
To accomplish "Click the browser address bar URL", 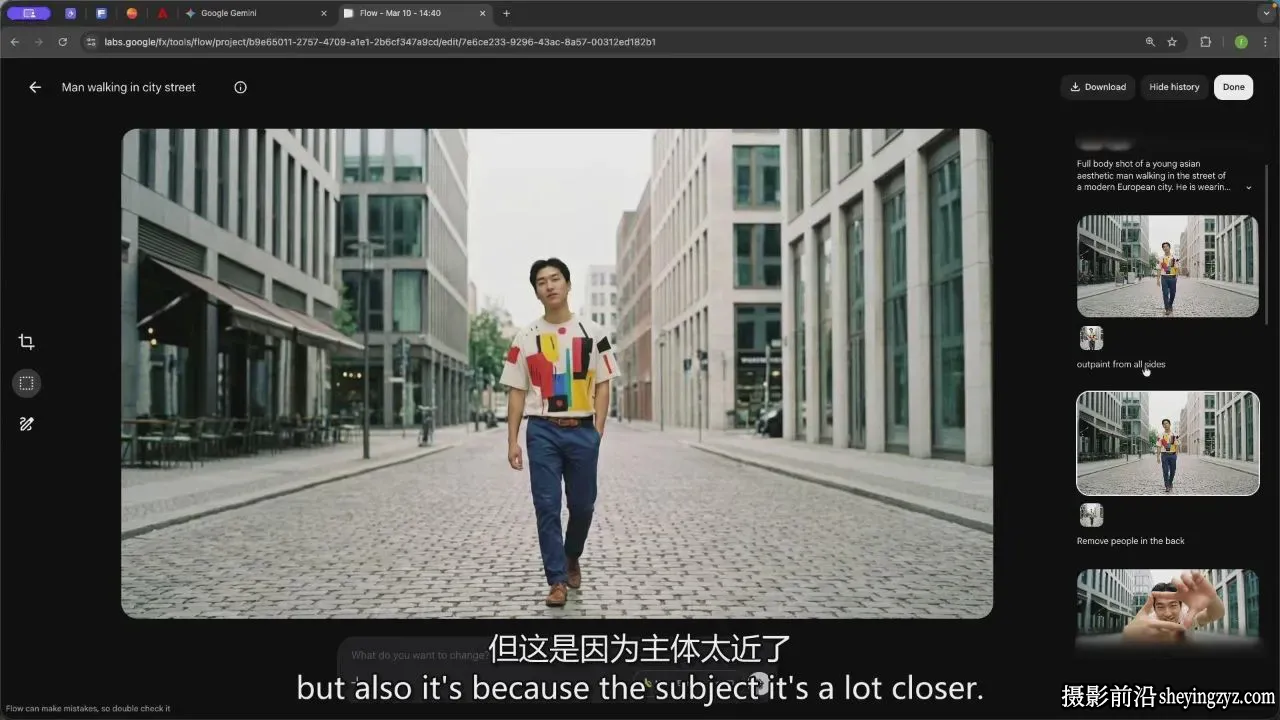I will point(380,42).
